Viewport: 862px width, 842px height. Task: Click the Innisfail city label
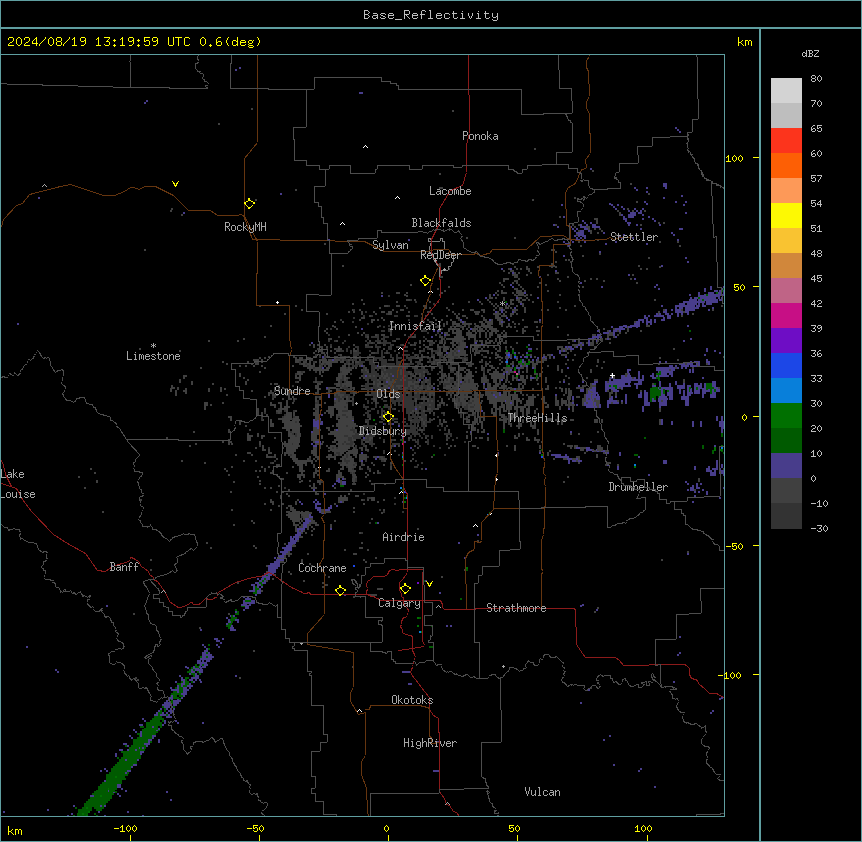click(x=415, y=326)
